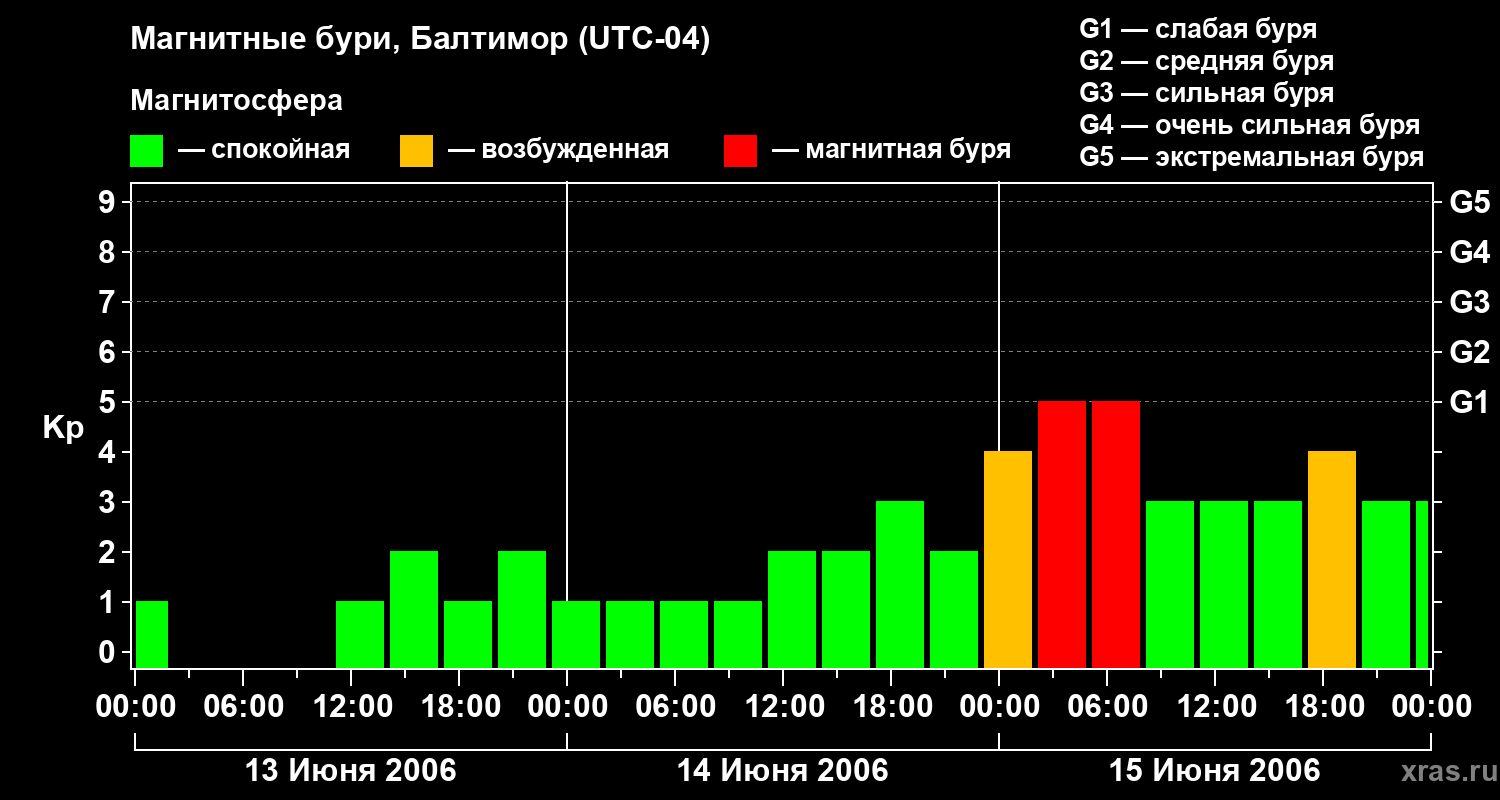Click the "18:00" time label above 13 Июня 2006
This screenshot has height=800, width=1500.
click(459, 707)
